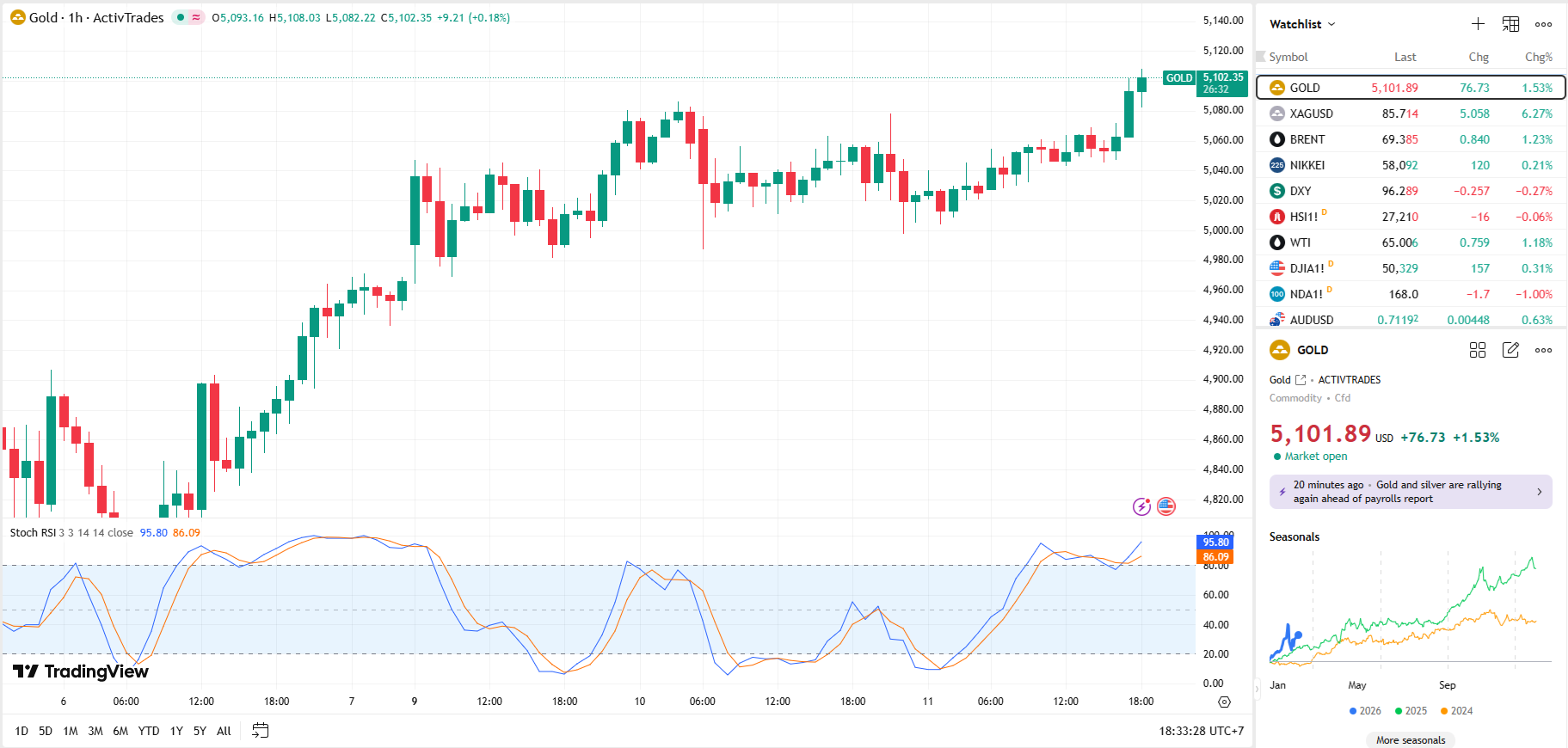Viewport: 1568px width, 748px height.
Task: Toggle the 2026 seasonals legend series
Action: pos(1365,711)
